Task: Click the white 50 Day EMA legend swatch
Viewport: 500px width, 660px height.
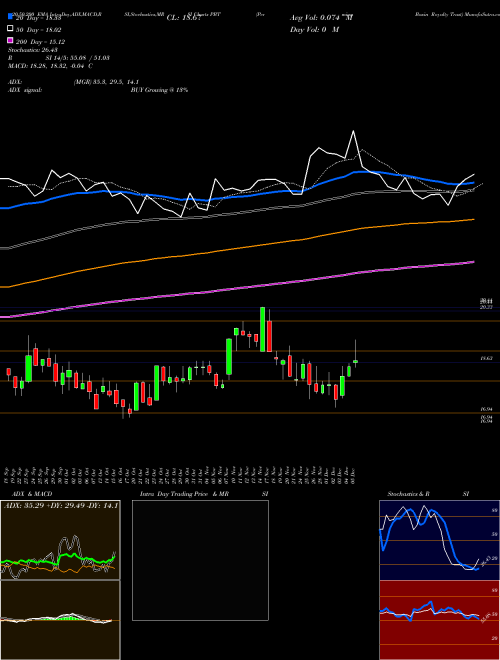Action: point(10,29)
